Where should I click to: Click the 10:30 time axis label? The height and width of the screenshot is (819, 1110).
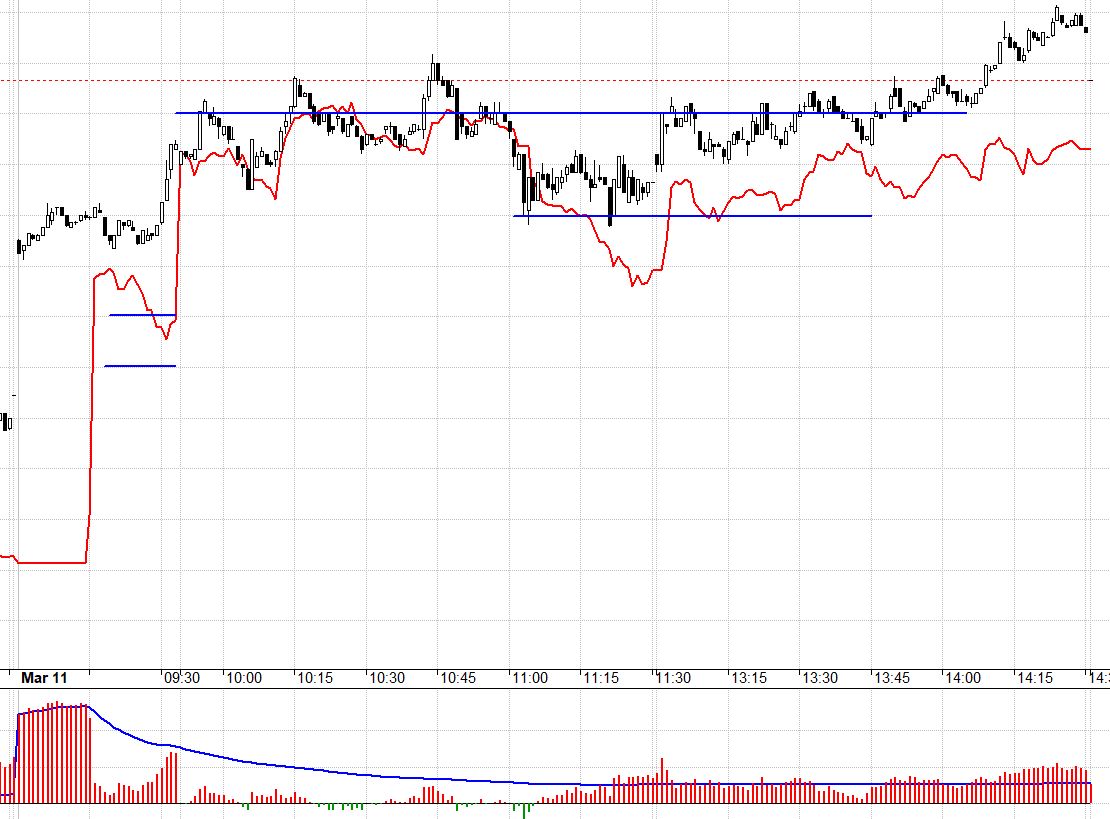point(387,678)
